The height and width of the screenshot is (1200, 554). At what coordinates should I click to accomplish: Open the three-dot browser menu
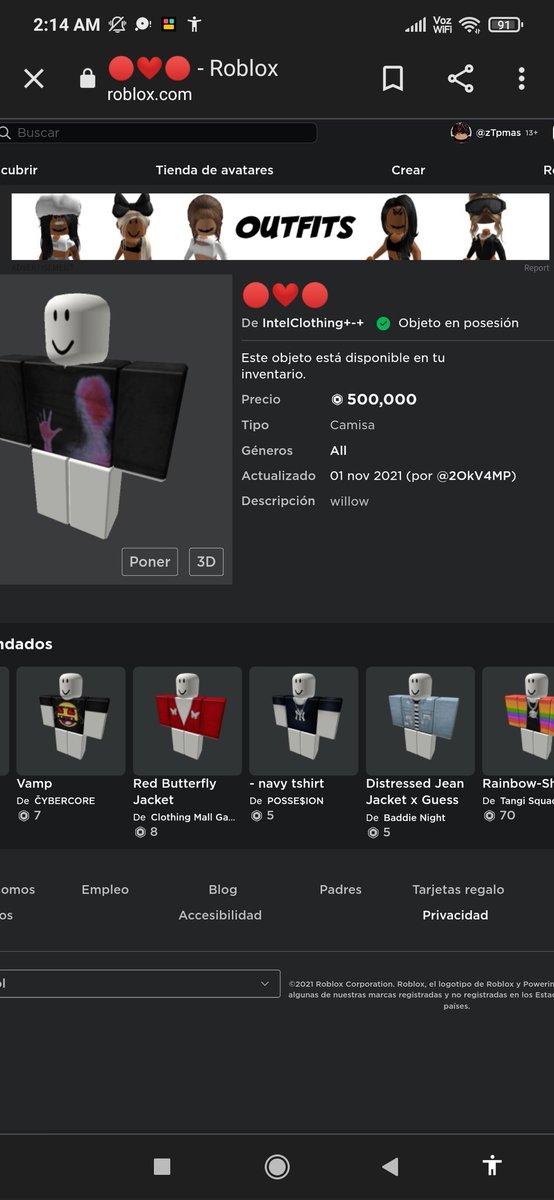pyautogui.click(x=521, y=79)
